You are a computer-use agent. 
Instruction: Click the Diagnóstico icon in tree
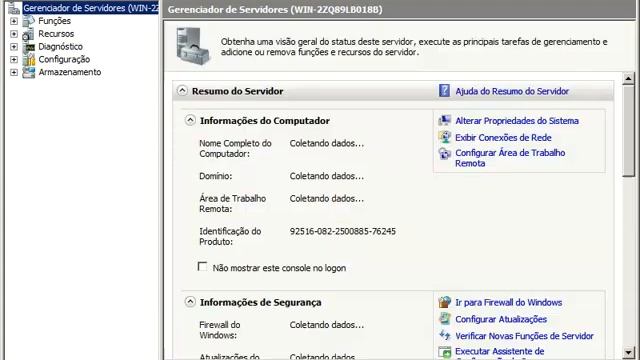coord(29,47)
